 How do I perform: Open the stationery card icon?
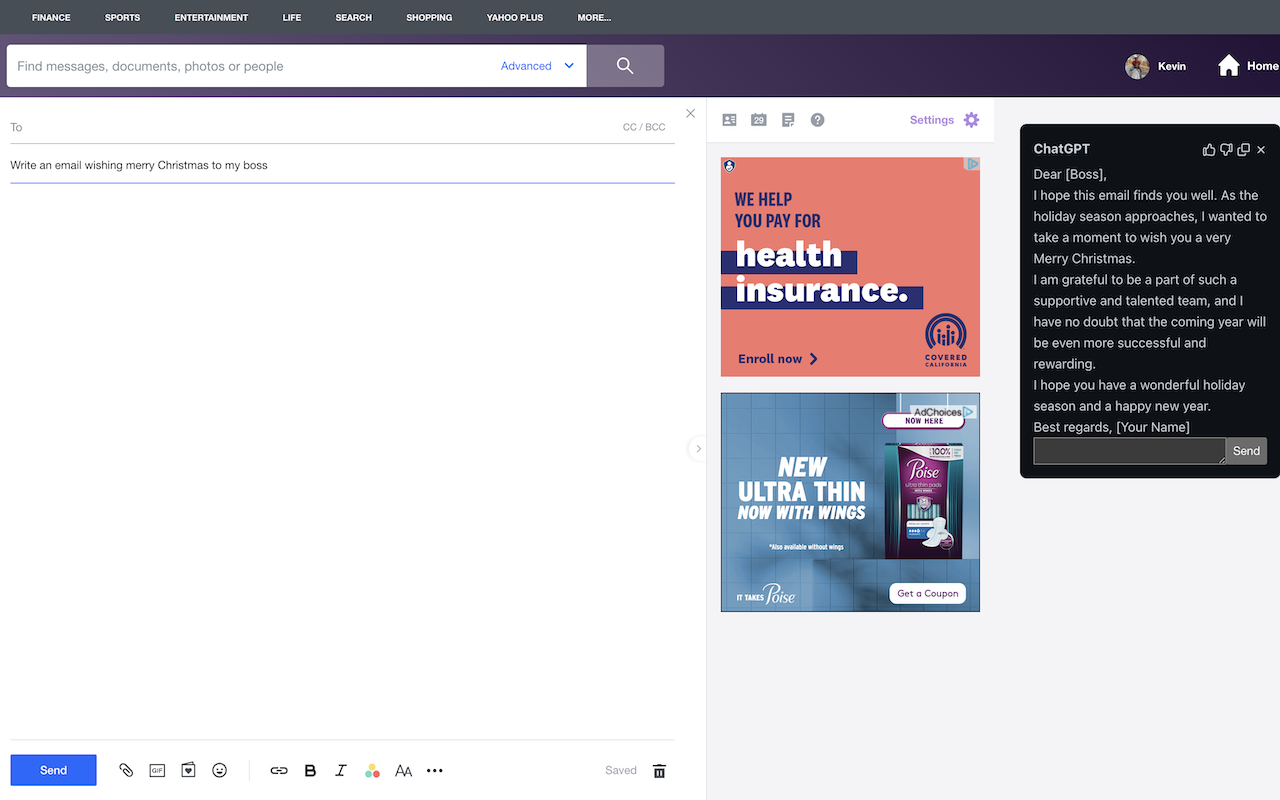[188, 770]
